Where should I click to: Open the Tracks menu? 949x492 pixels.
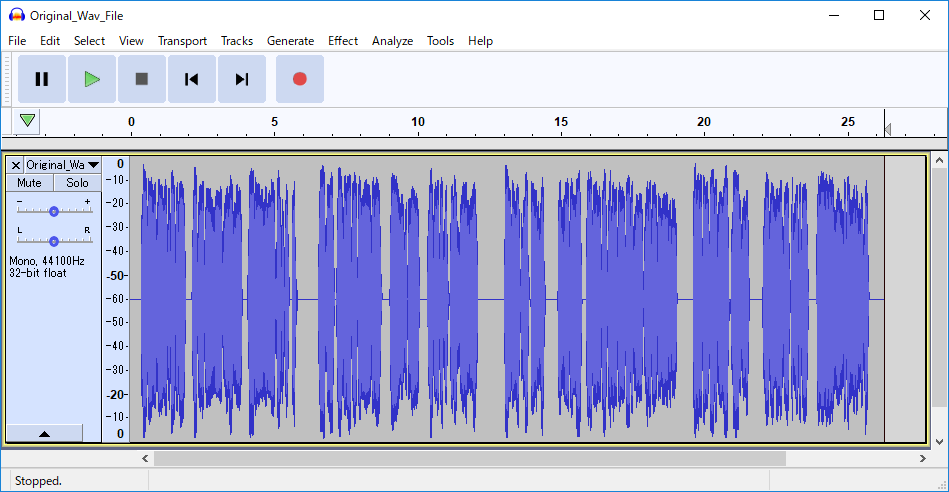coord(237,41)
